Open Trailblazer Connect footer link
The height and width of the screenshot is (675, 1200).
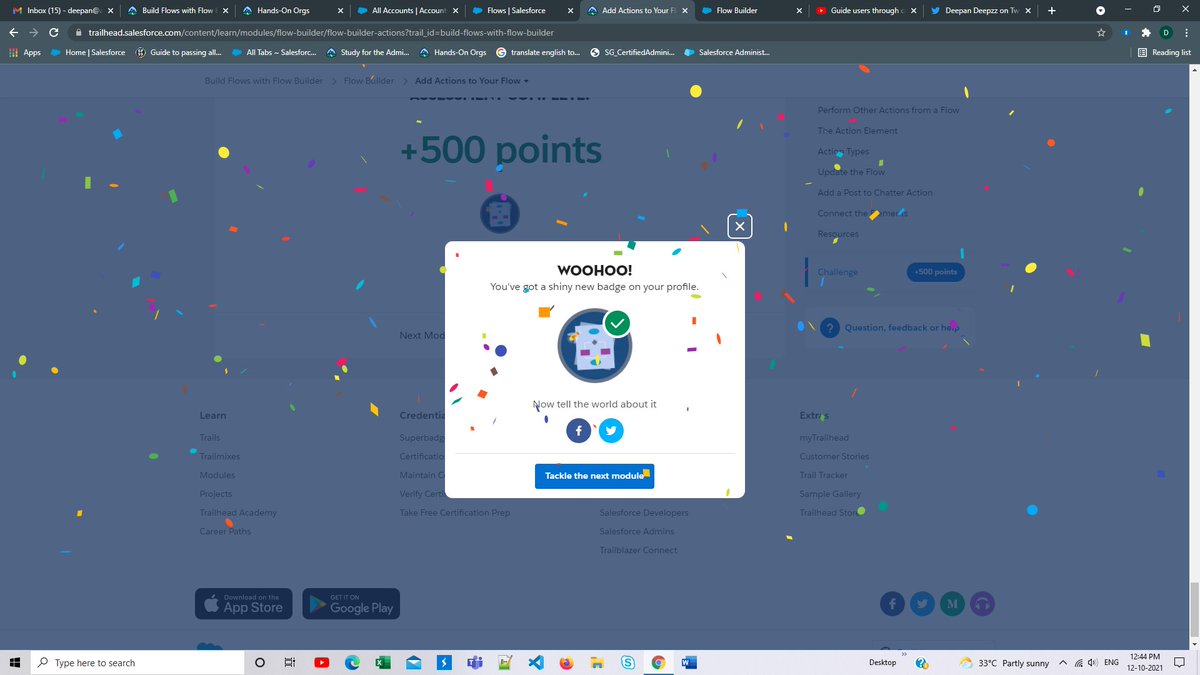638,550
